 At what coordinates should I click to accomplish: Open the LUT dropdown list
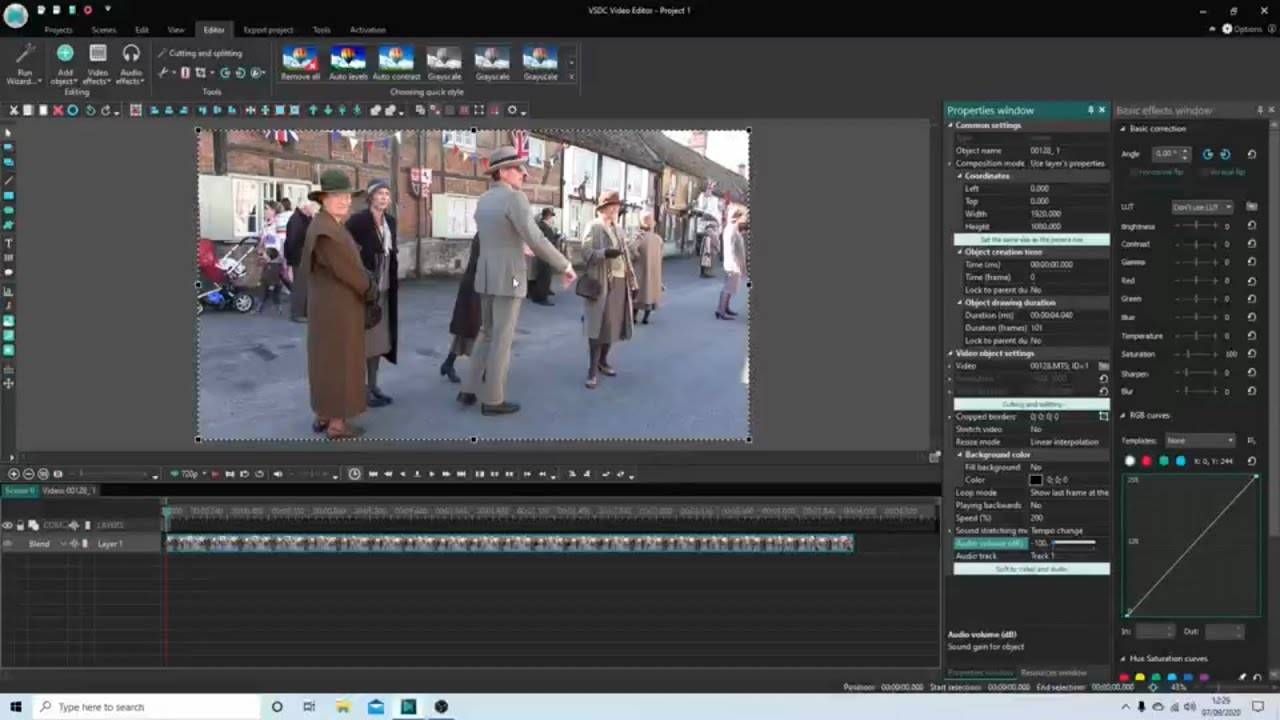coord(1202,207)
